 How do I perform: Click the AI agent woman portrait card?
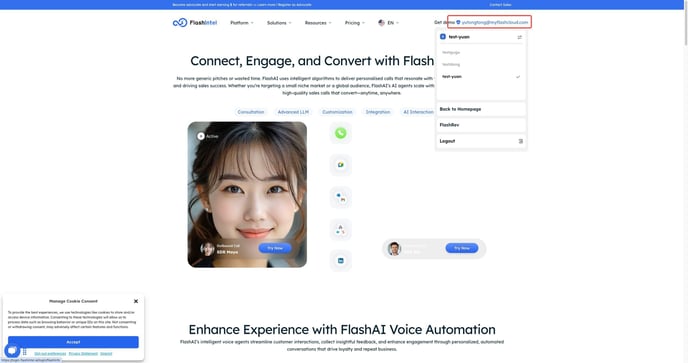click(x=247, y=194)
